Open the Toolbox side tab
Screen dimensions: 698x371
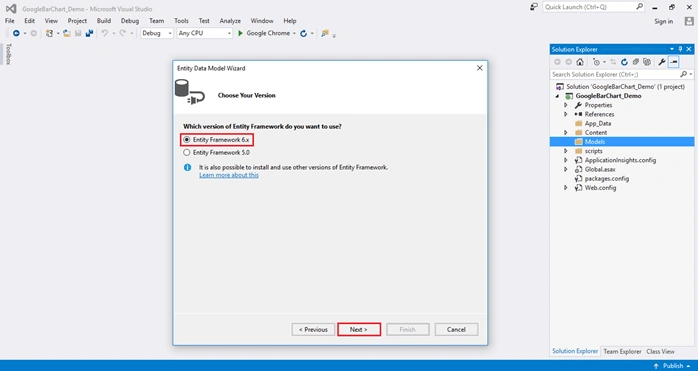tap(8, 54)
